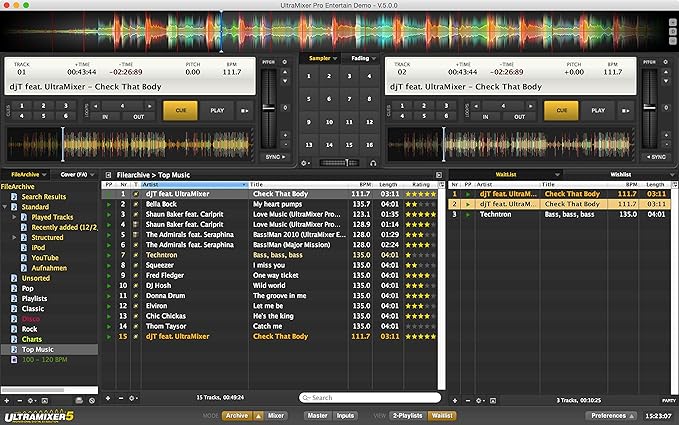Click the sampler headphones icon

(372, 162)
